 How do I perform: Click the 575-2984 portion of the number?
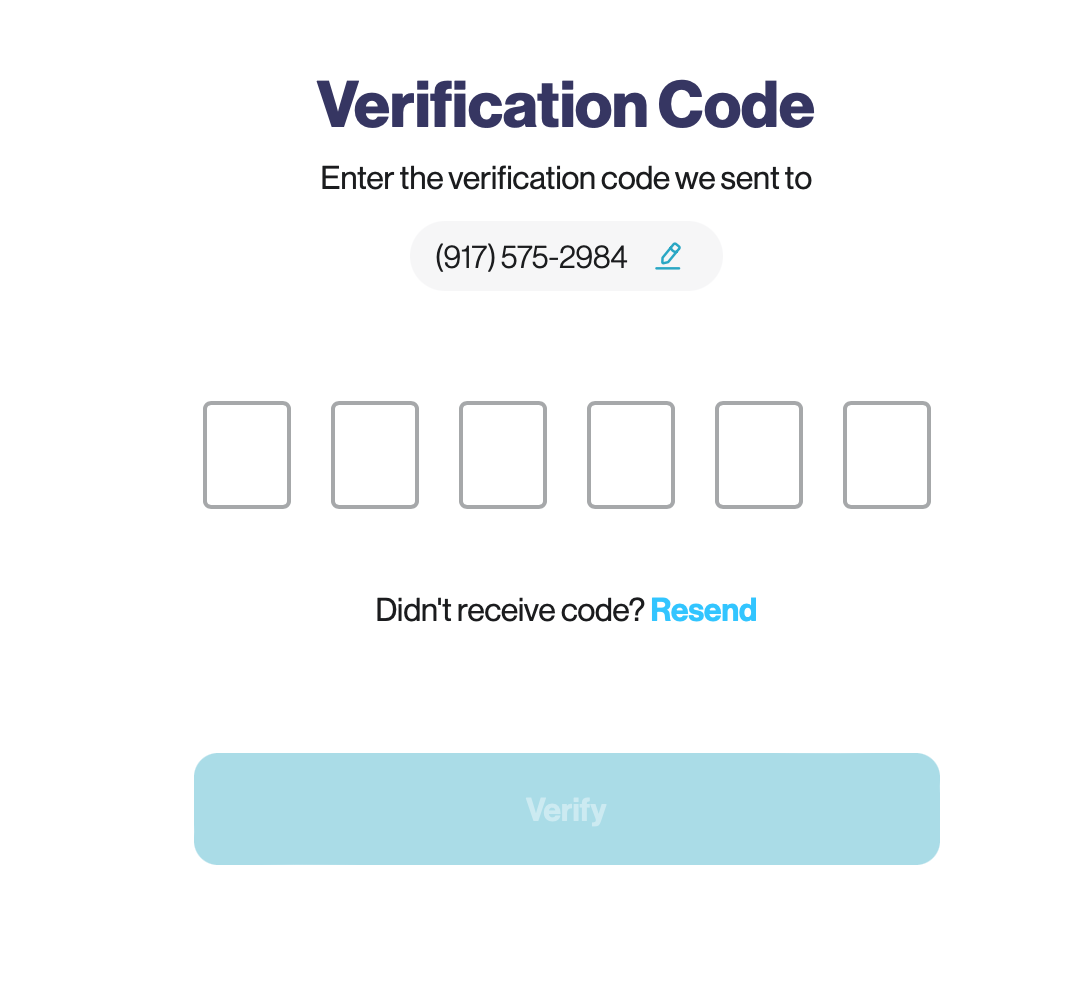(x=564, y=257)
